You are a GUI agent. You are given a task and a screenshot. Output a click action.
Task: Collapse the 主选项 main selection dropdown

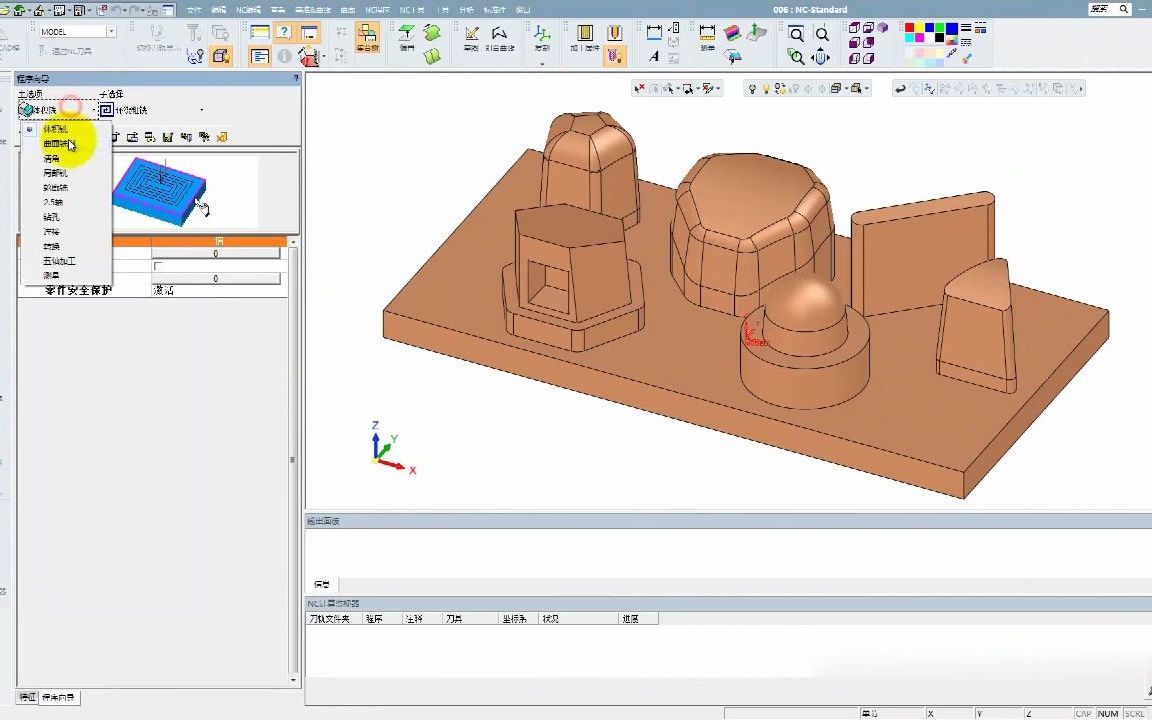pyautogui.click(x=95, y=110)
